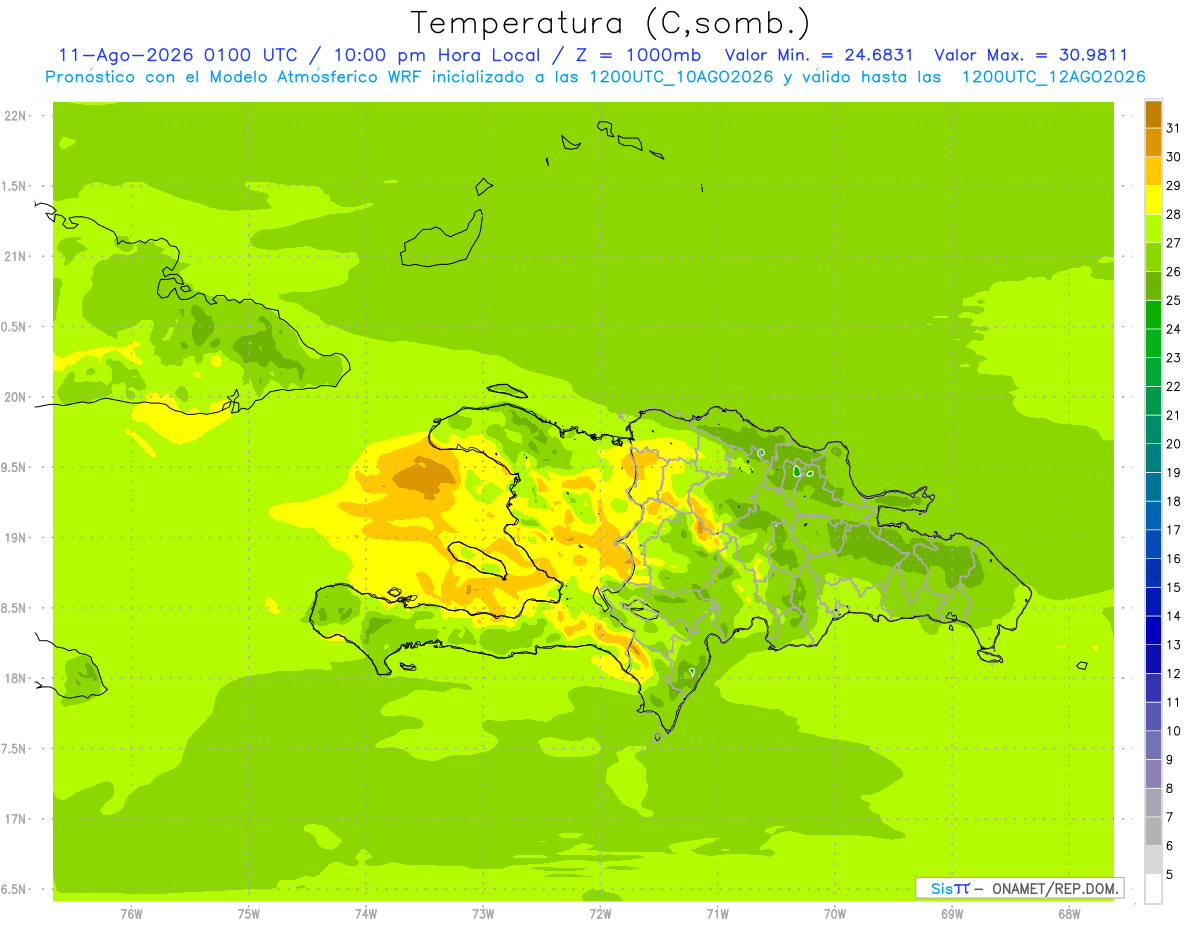This screenshot has height=927, width=1200.
Task: Click color bar segment between 25 and 26
Action: tap(1153, 286)
